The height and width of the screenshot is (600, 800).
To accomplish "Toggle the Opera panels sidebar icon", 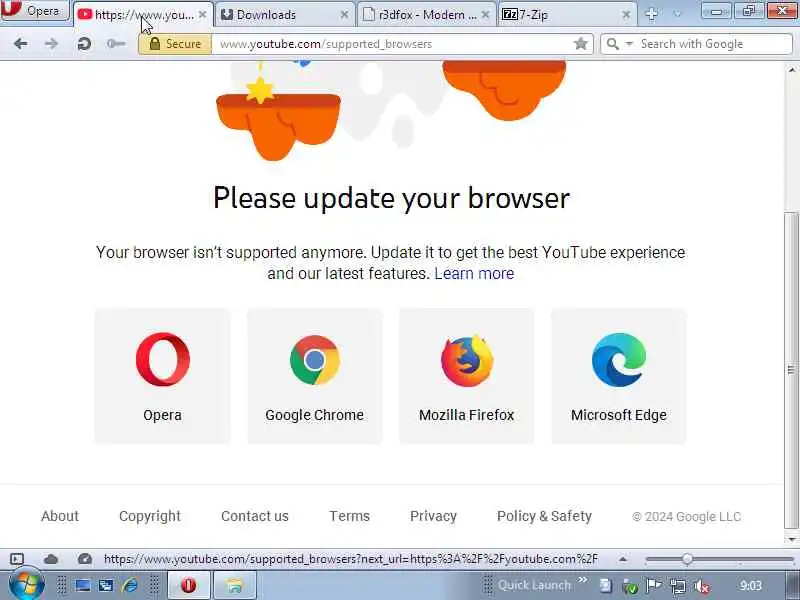I will coord(17,559).
